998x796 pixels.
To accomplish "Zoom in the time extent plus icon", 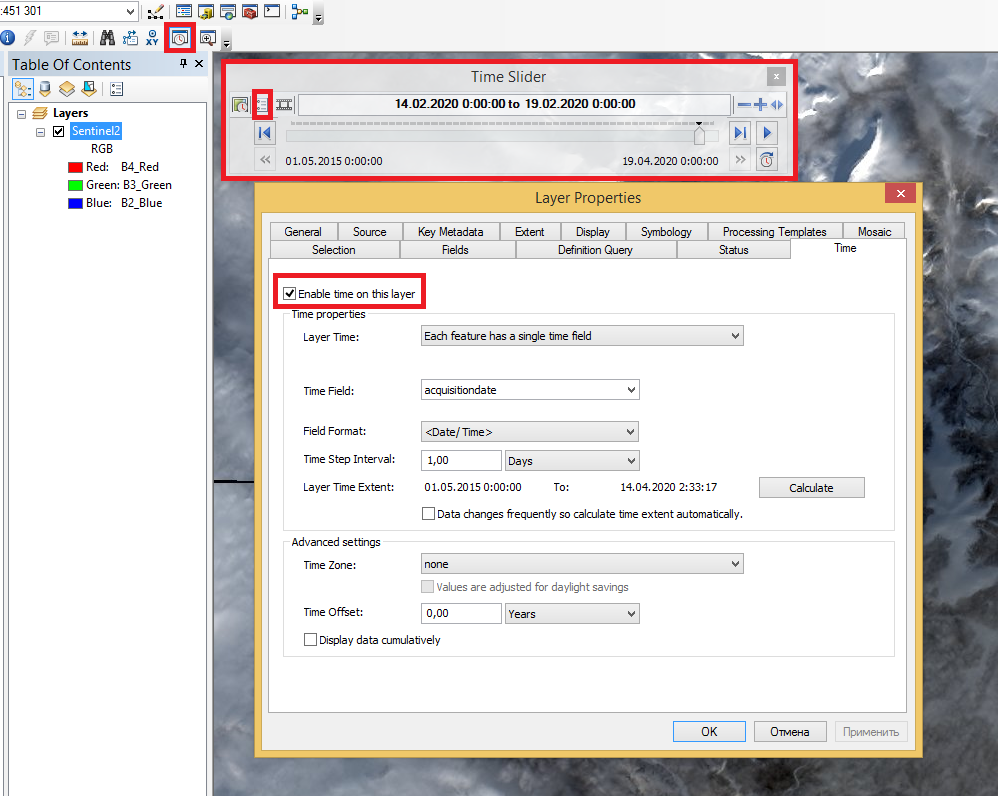I will pyautogui.click(x=760, y=105).
